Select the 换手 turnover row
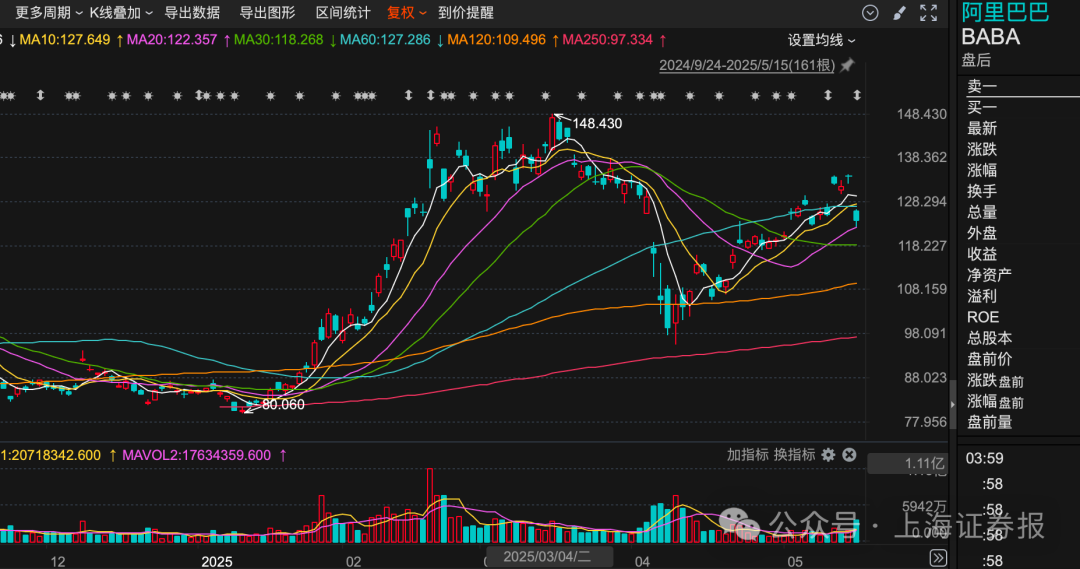The width and height of the screenshot is (1080, 569). point(982,191)
